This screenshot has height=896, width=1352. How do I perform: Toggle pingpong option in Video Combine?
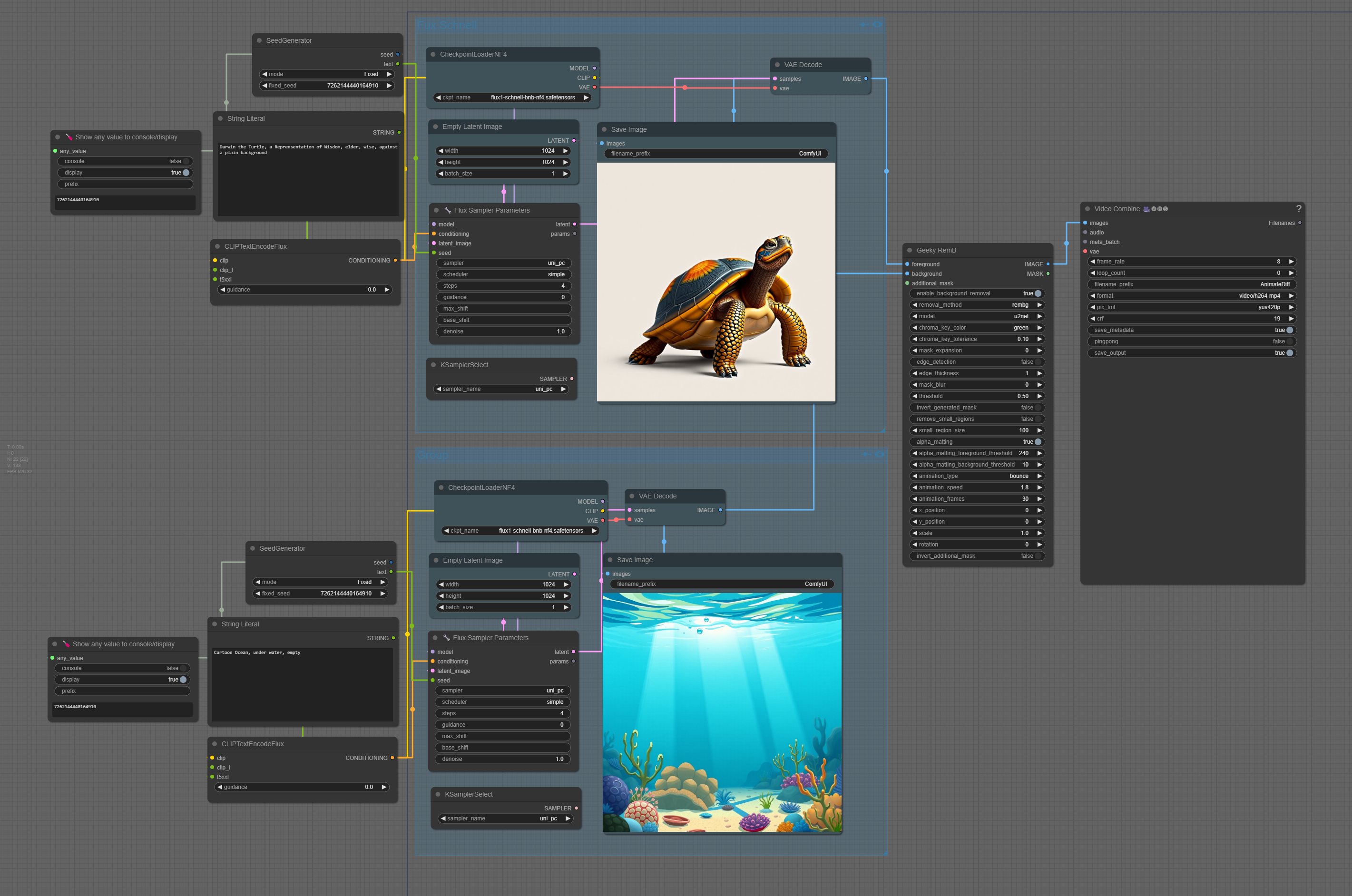1289,341
